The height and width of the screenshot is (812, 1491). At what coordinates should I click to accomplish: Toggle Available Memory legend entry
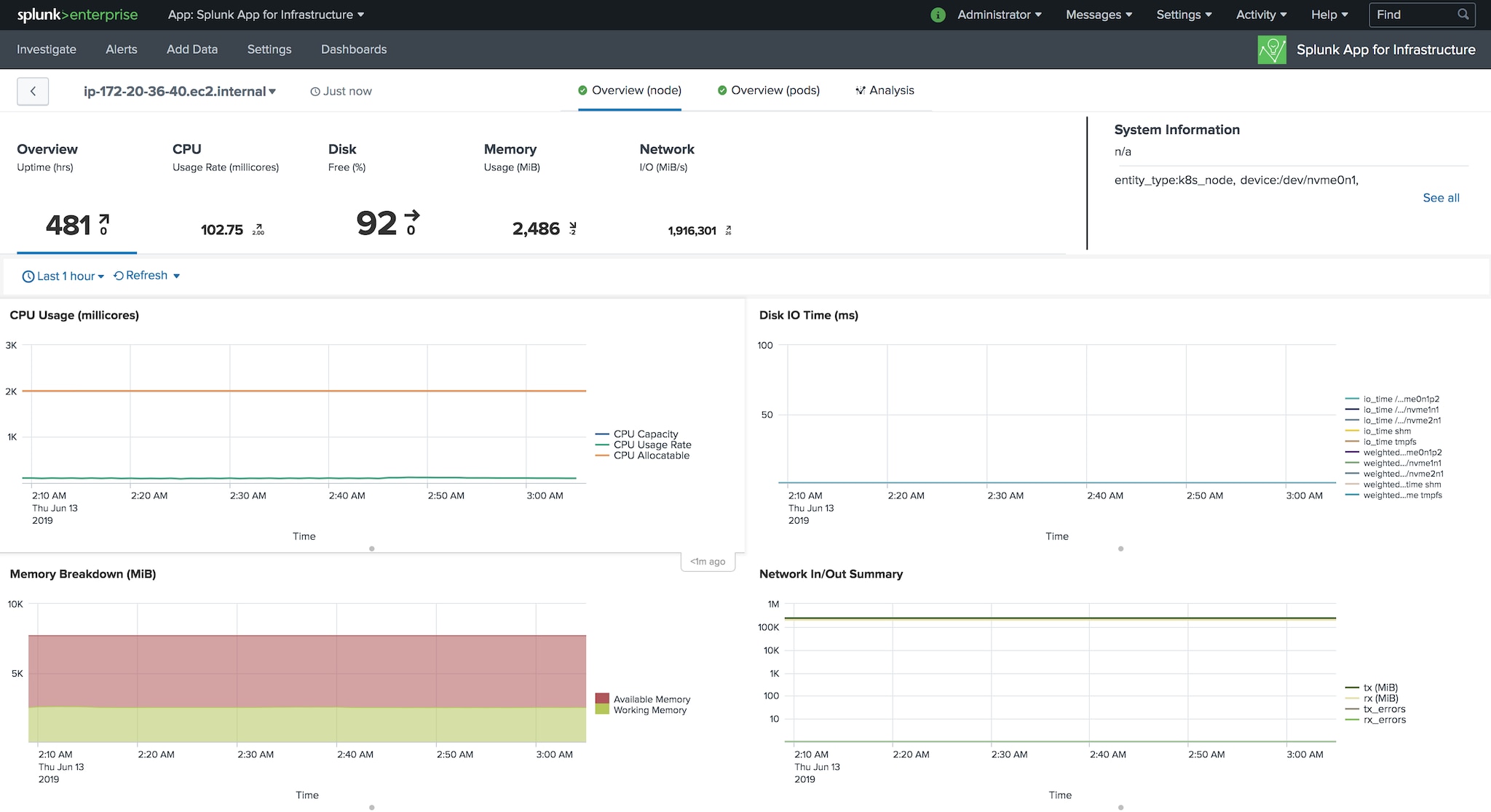[643, 699]
